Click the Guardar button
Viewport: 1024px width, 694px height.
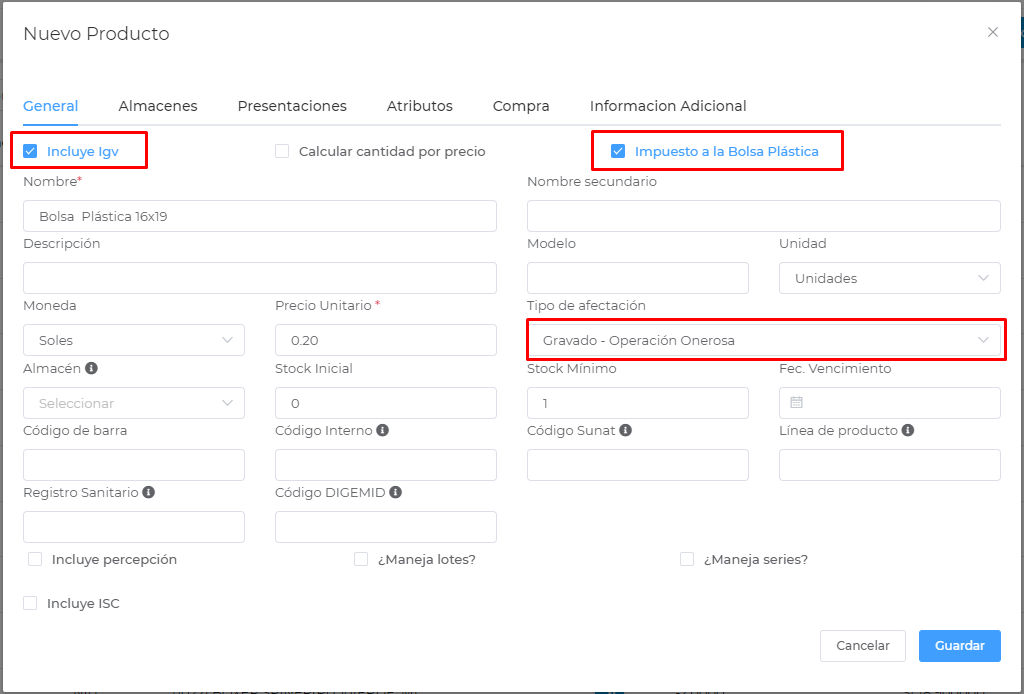959,646
